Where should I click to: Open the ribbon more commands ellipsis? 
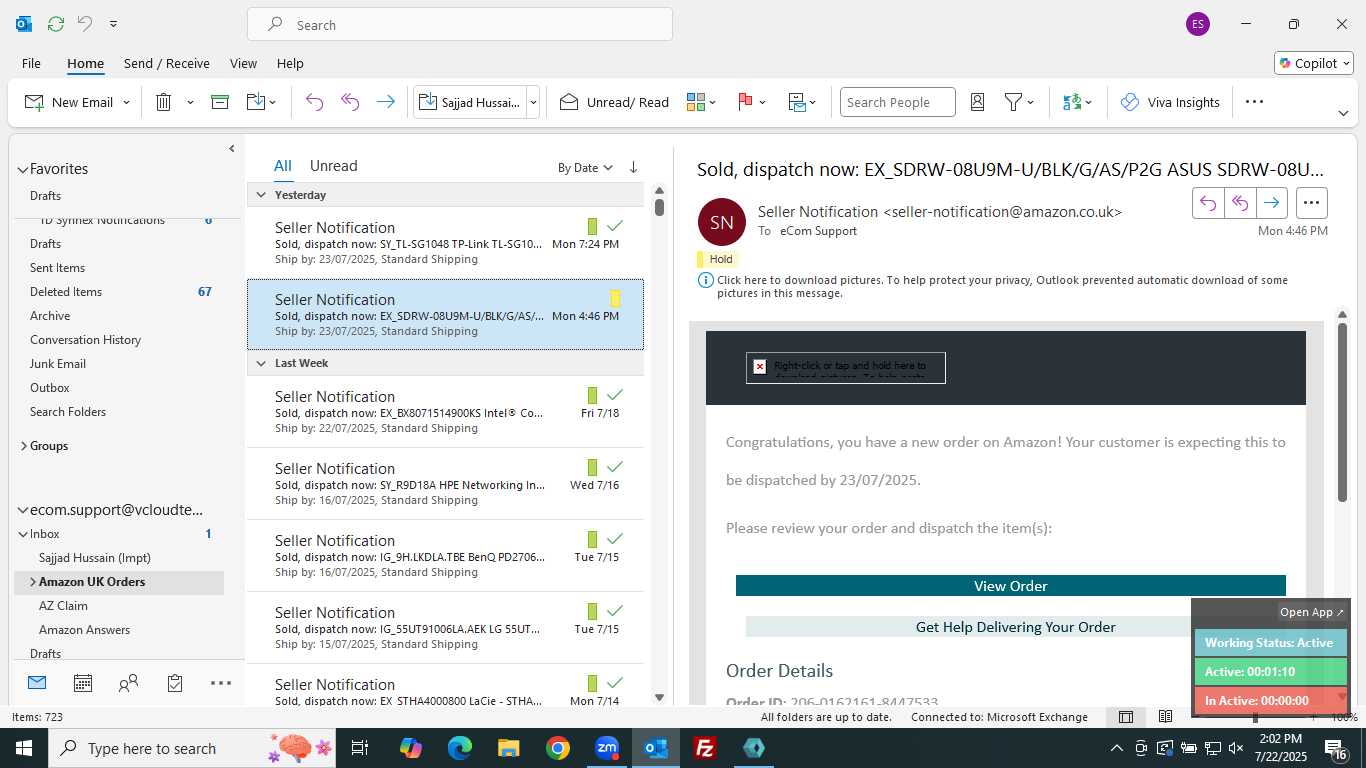[1254, 102]
